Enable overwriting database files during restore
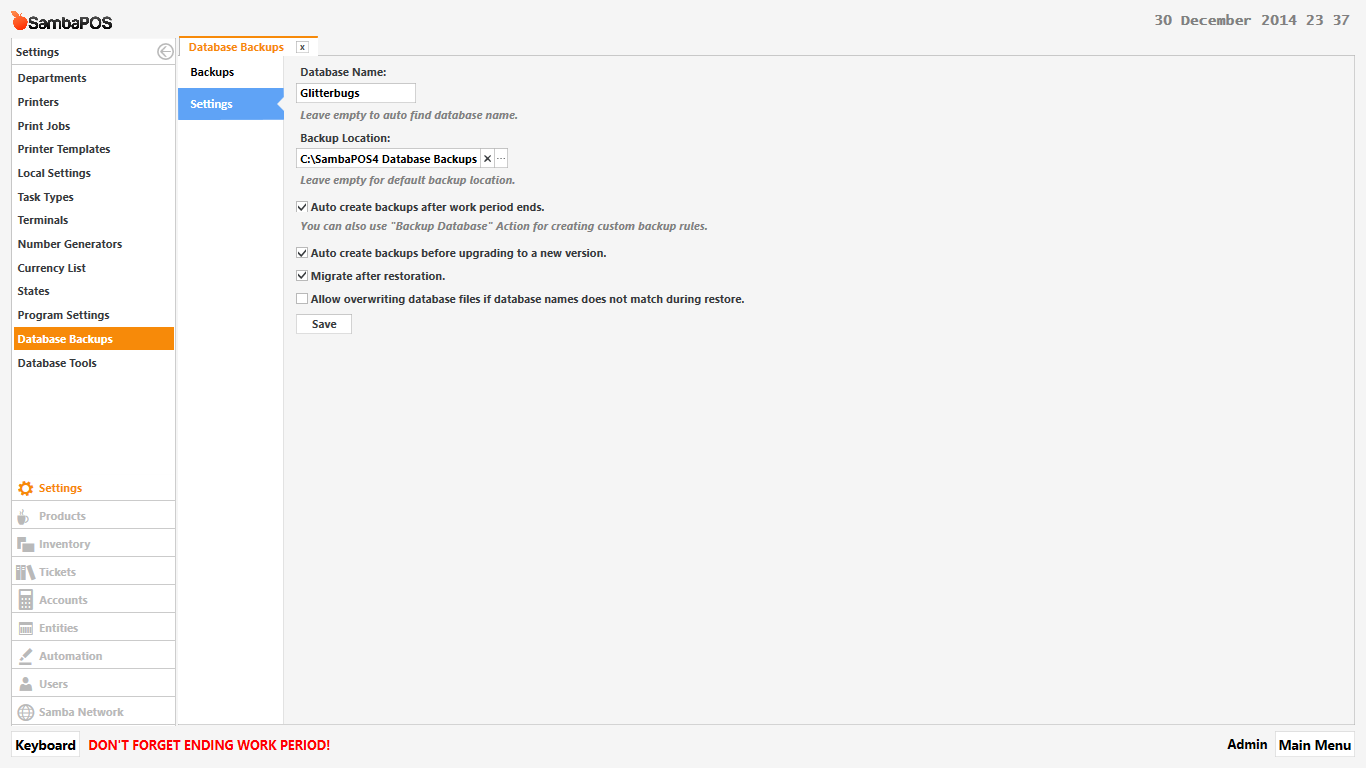 [x=302, y=299]
